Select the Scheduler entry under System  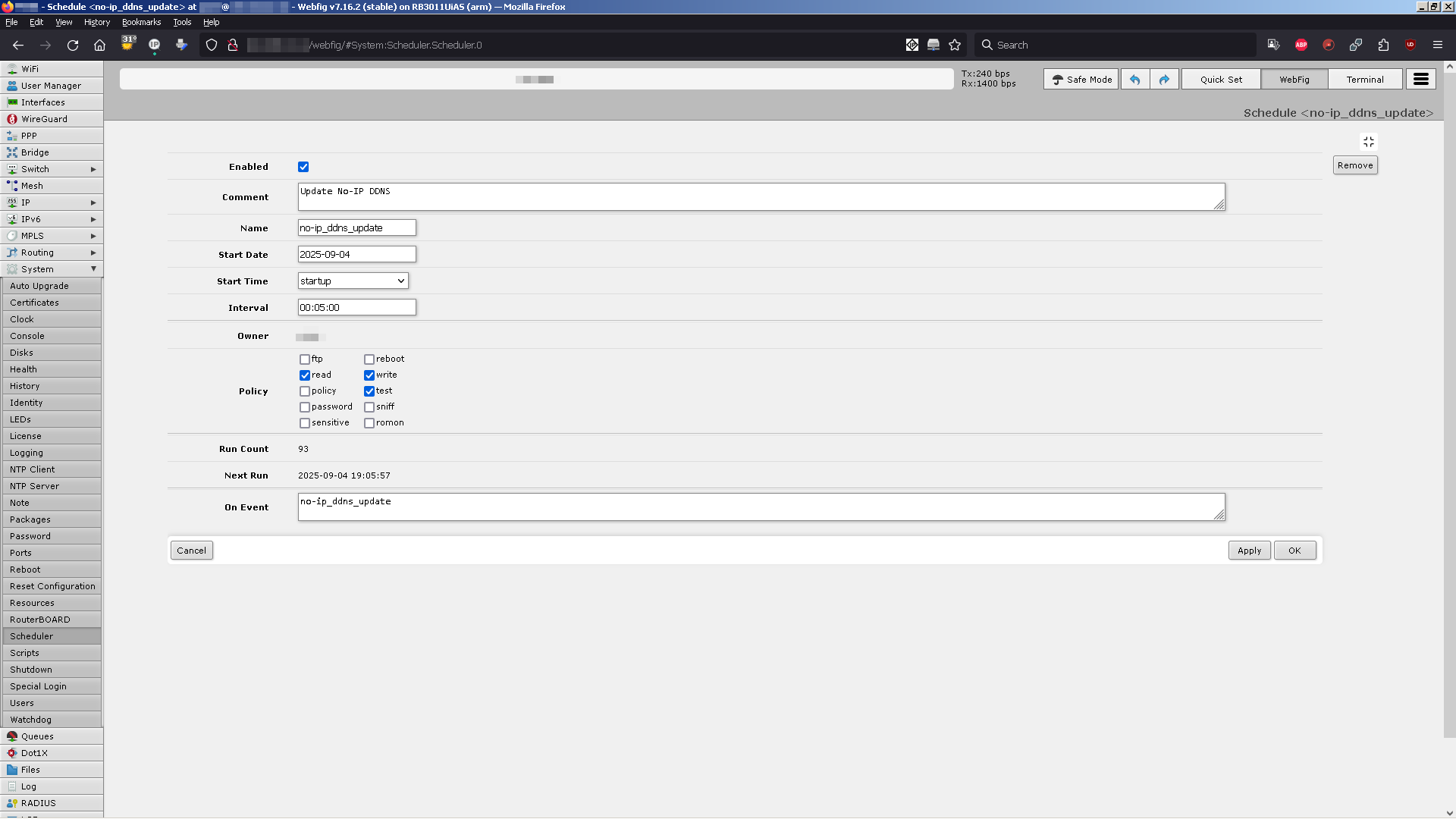pos(32,635)
